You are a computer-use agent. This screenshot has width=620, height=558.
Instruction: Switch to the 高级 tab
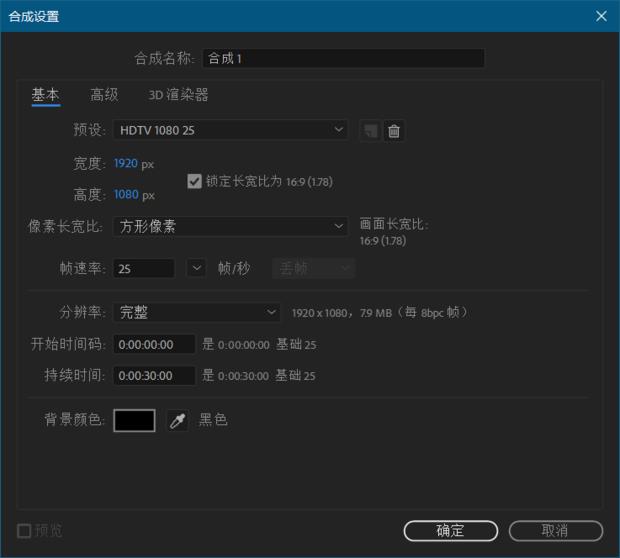pos(104,95)
